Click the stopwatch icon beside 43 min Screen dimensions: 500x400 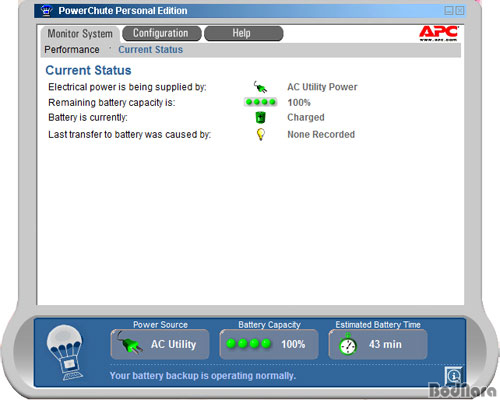[x=348, y=344]
